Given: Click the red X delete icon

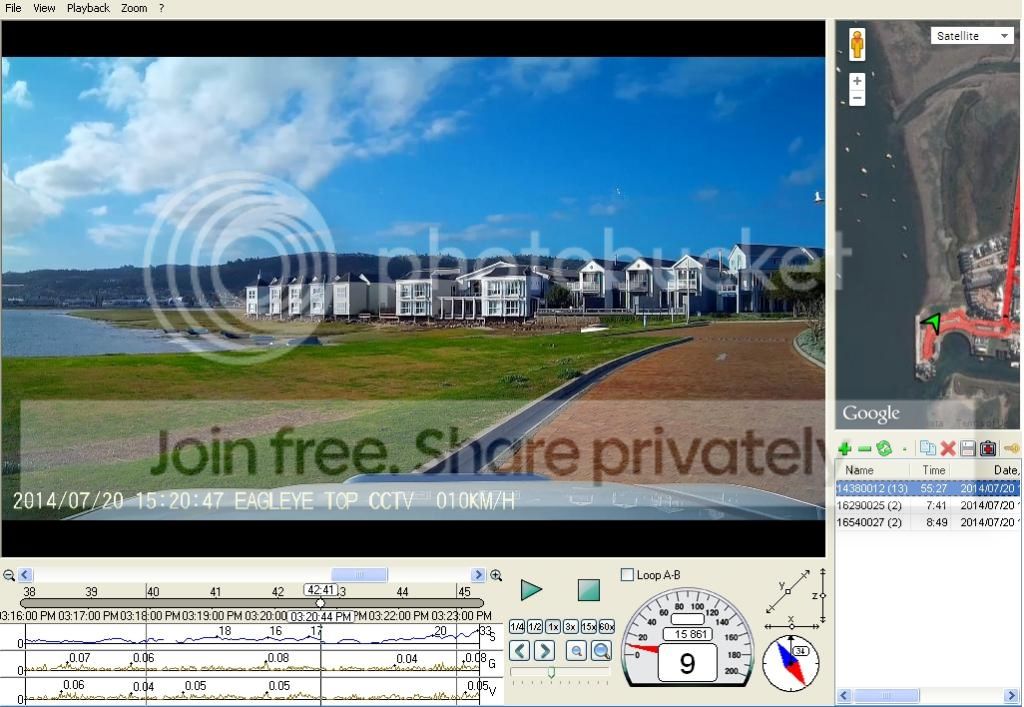Looking at the screenshot, I should [x=948, y=448].
